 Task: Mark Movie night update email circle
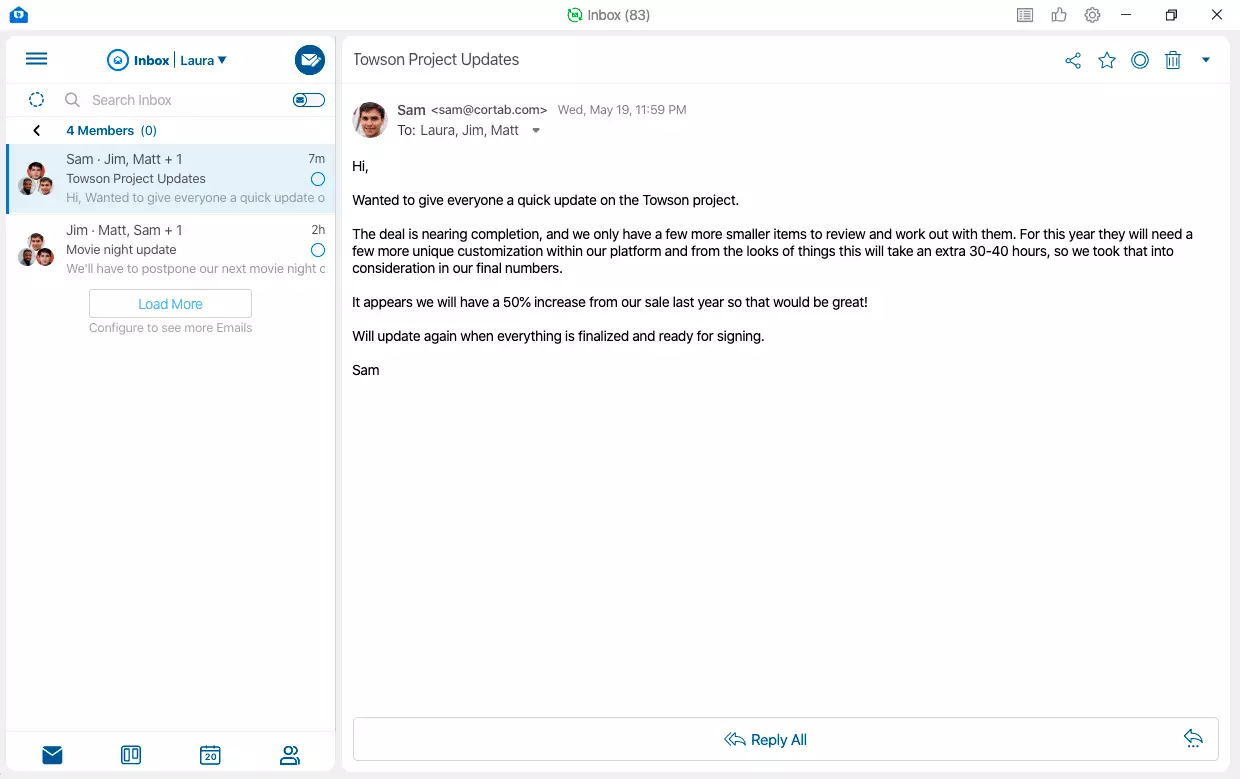coord(318,250)
